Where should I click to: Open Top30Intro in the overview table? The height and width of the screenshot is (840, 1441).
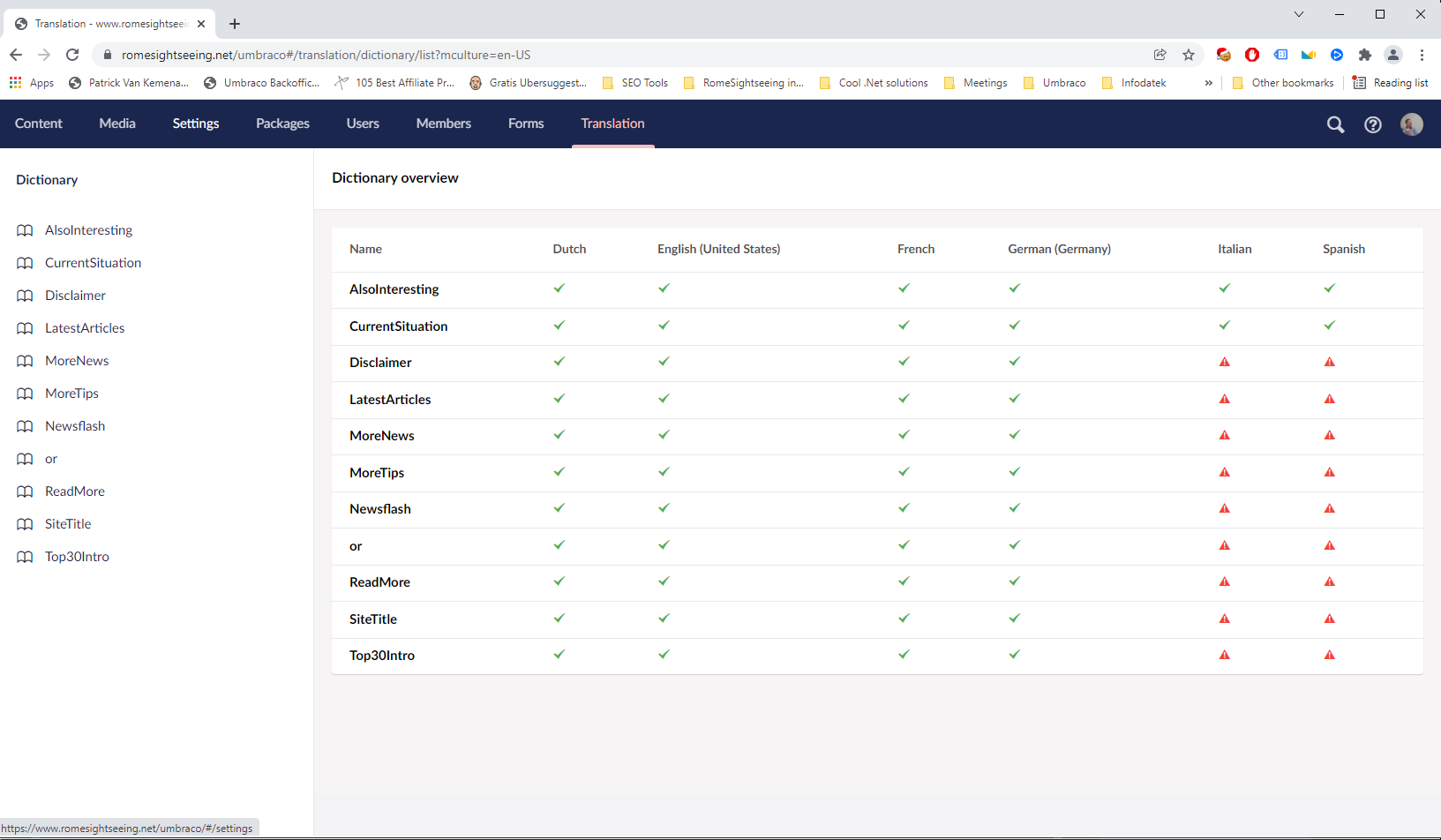382,656
